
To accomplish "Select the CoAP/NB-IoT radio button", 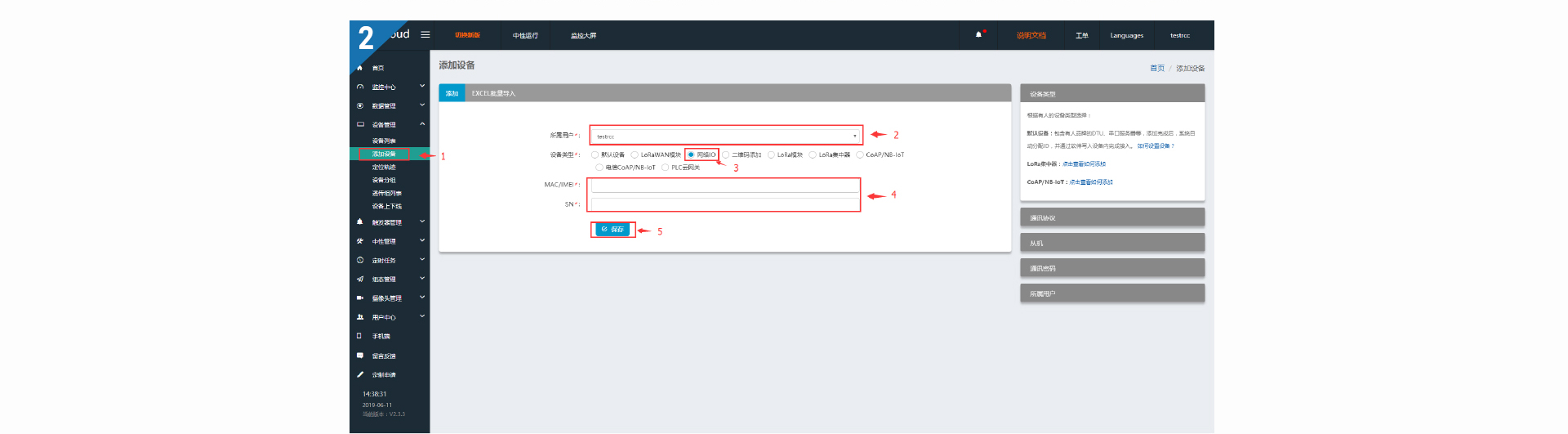I will click(860, 154).
